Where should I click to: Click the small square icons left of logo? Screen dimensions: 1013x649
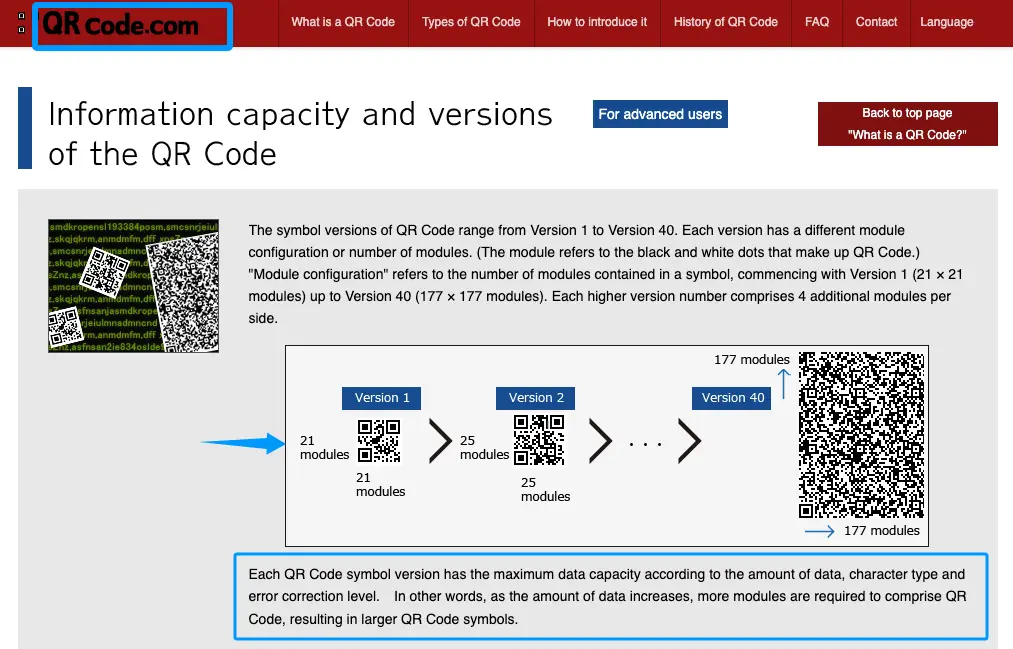click(21, 23)
